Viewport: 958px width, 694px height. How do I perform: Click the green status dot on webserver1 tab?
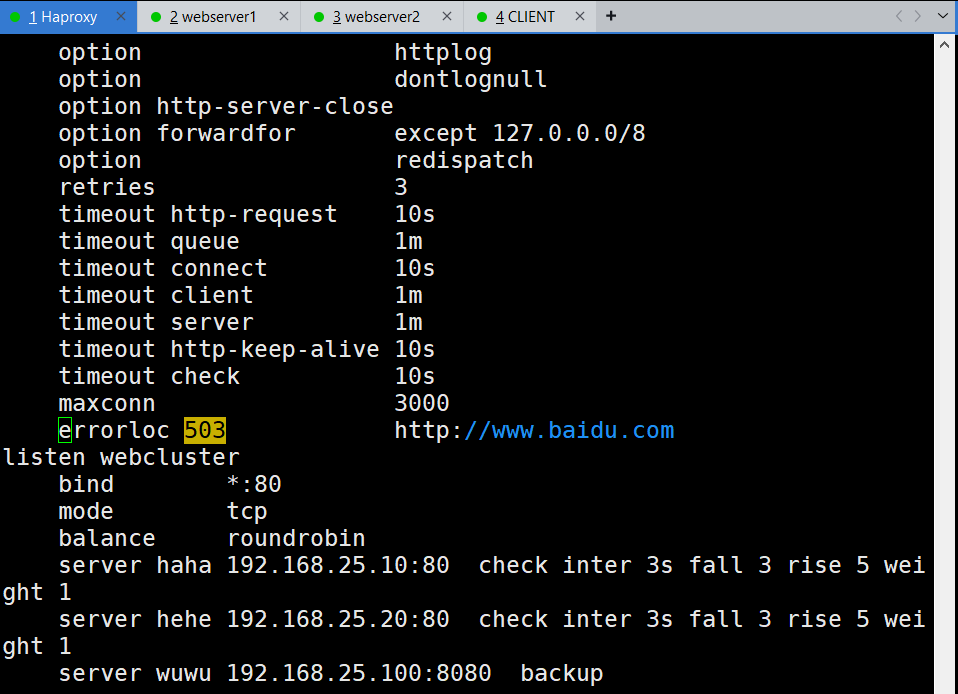(156, 17)
